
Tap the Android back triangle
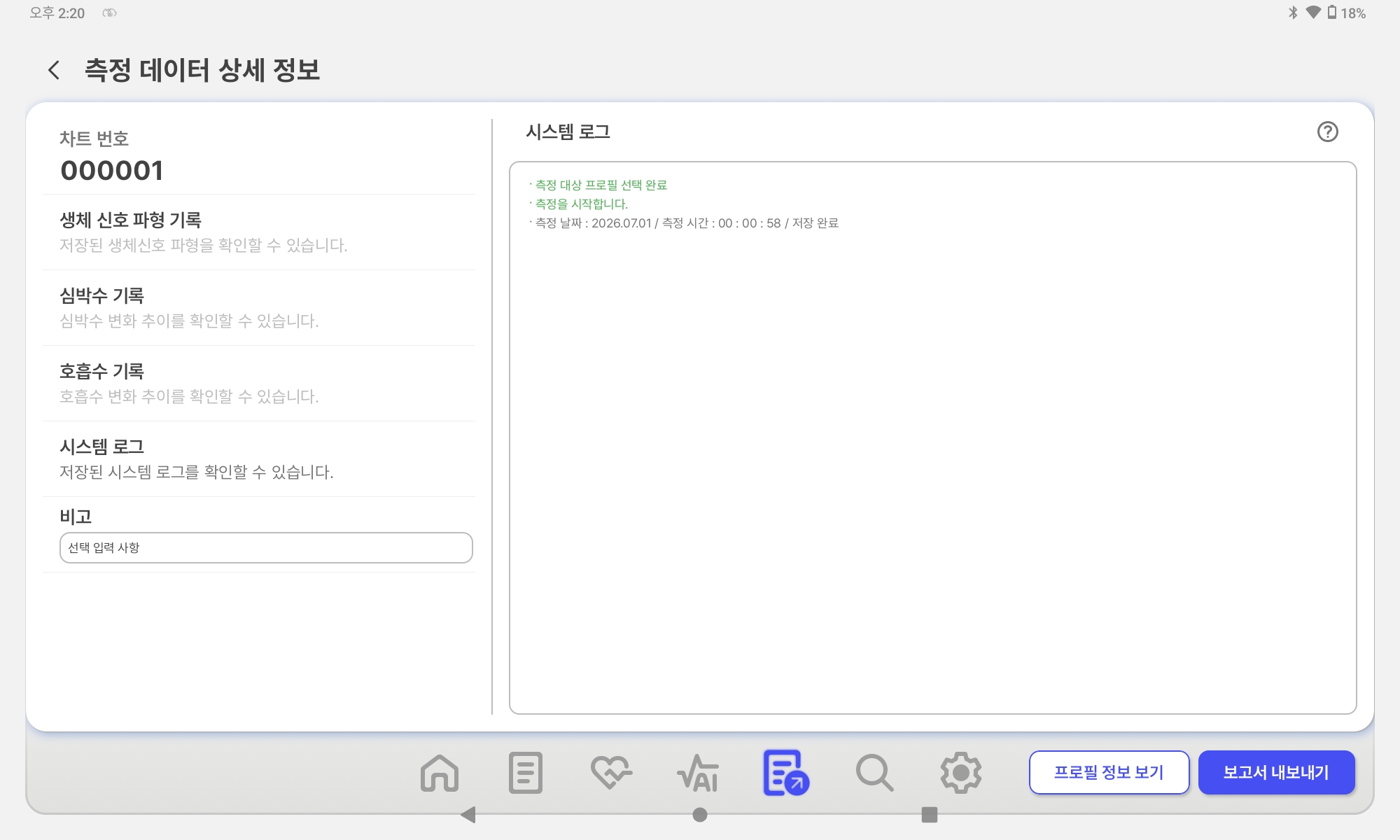pyautogui.click(x=468, y=815)
